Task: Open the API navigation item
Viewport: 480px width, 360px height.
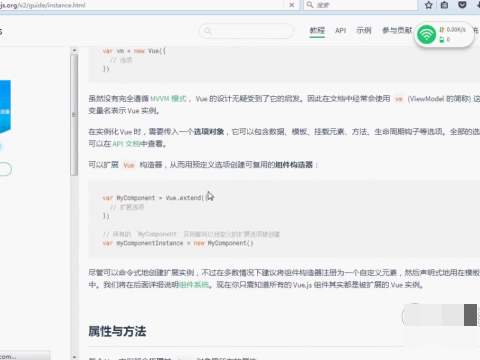Action: [340, 31]
